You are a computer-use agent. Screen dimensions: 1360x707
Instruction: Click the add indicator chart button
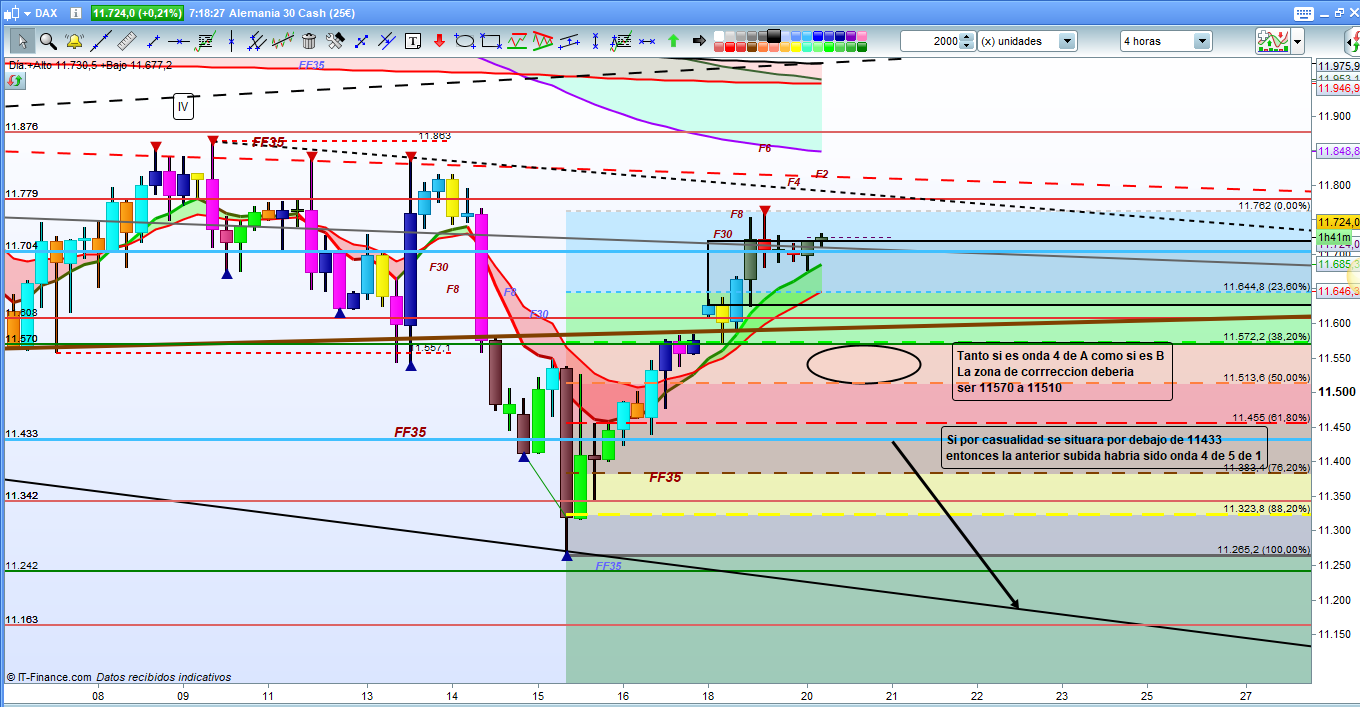point(1272,41)
